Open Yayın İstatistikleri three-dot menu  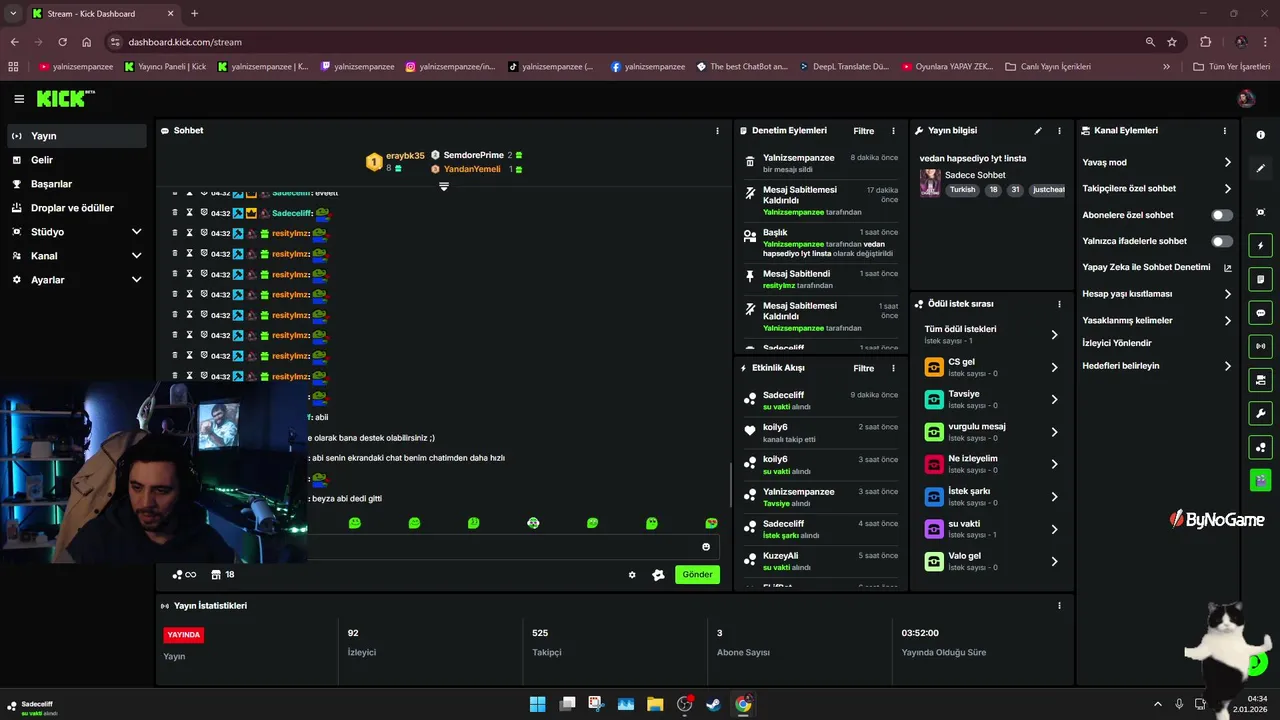point(1059,606)
